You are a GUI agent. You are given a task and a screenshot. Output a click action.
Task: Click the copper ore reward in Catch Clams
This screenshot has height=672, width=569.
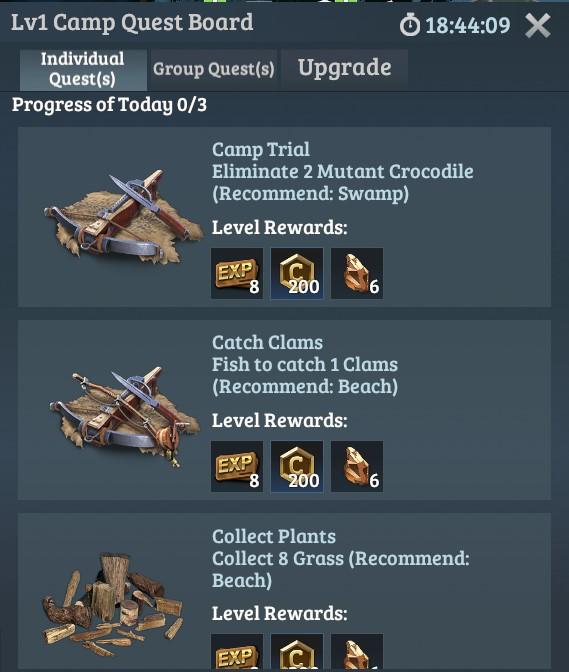(x=357, y=466)
